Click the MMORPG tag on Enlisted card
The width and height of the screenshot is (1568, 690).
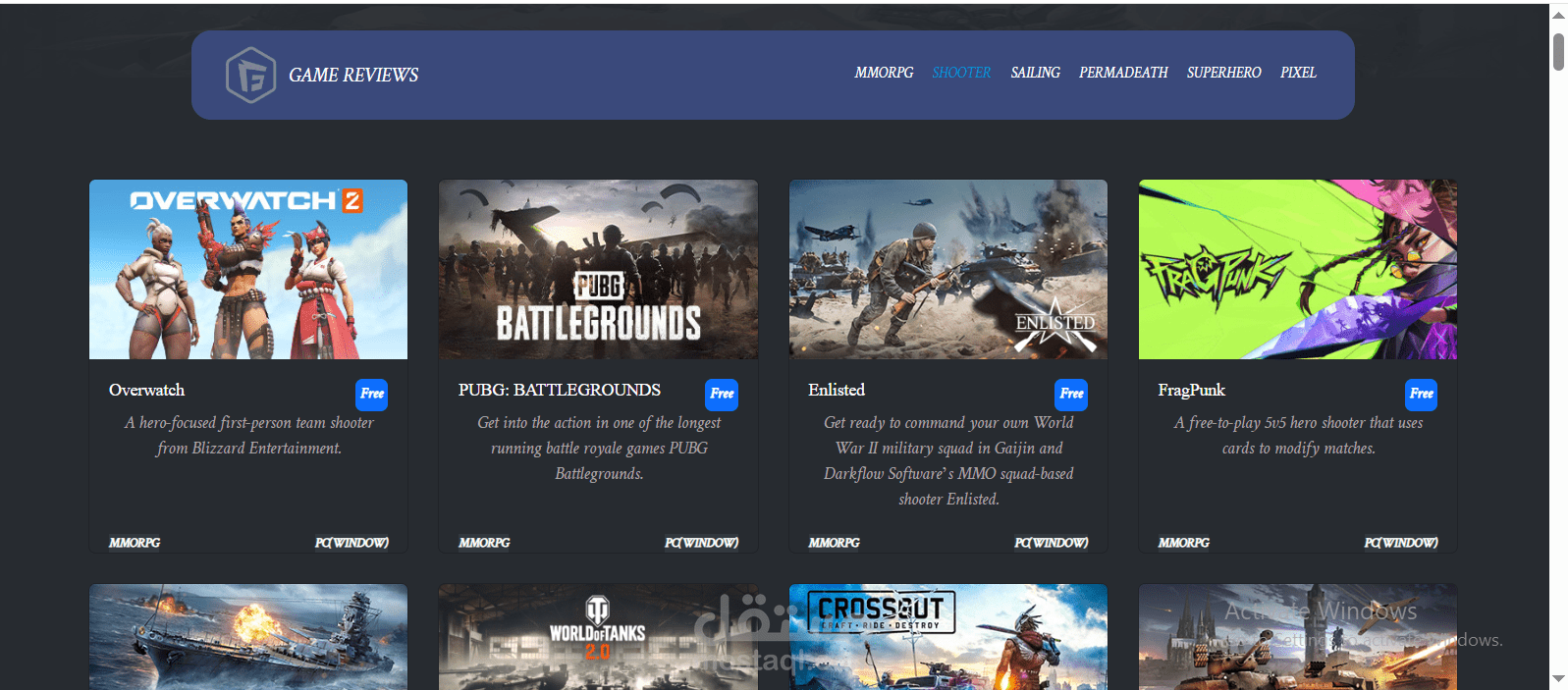click(x=834, y=543)
